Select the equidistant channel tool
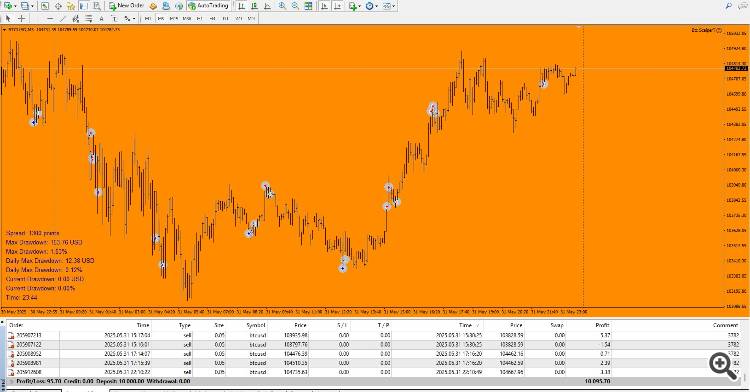This screenshot has width=750, height=392. (75, 18)
